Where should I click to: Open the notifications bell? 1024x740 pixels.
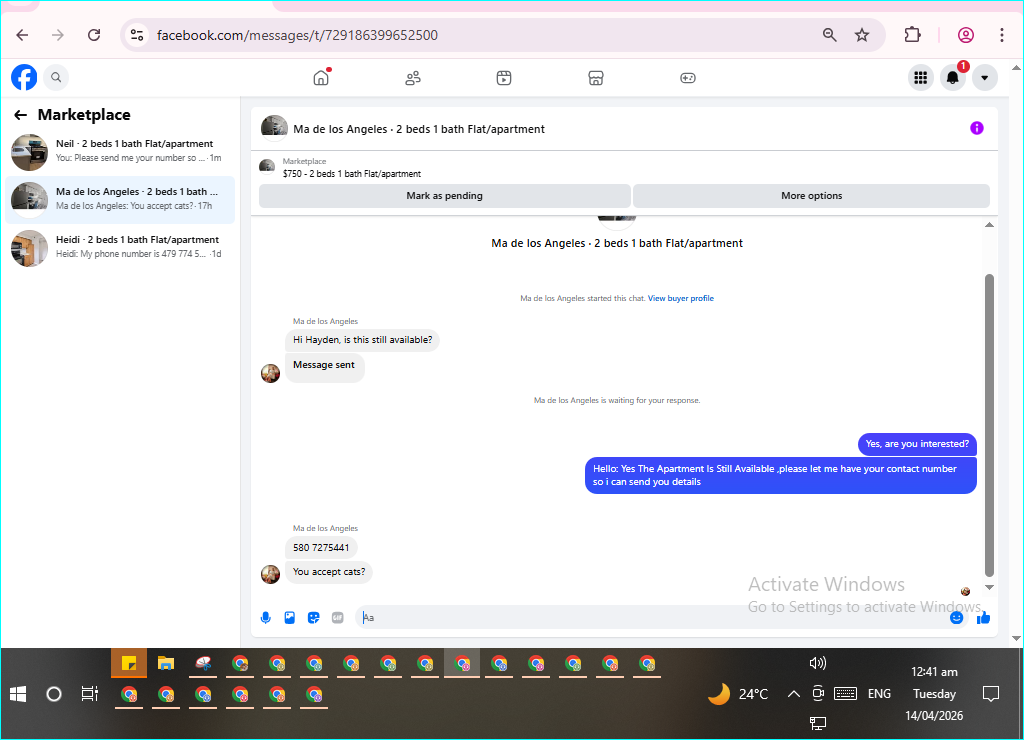point(953,78)
